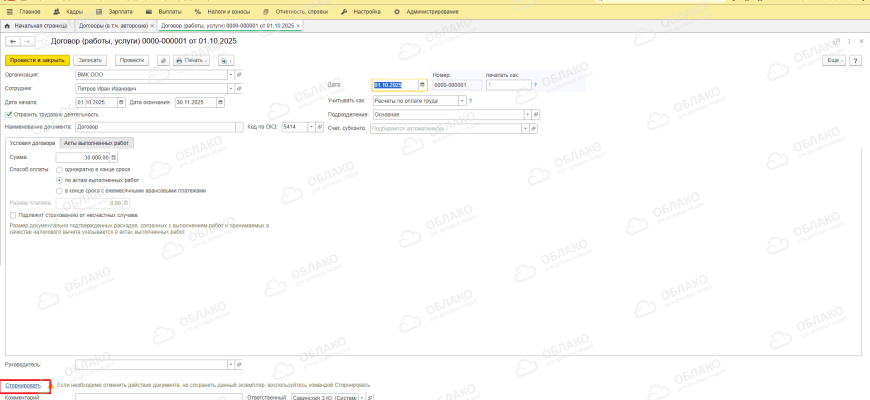Click the back navigation arrow
The height and width of the screenshot is (400, 870).
click(13, 41)
